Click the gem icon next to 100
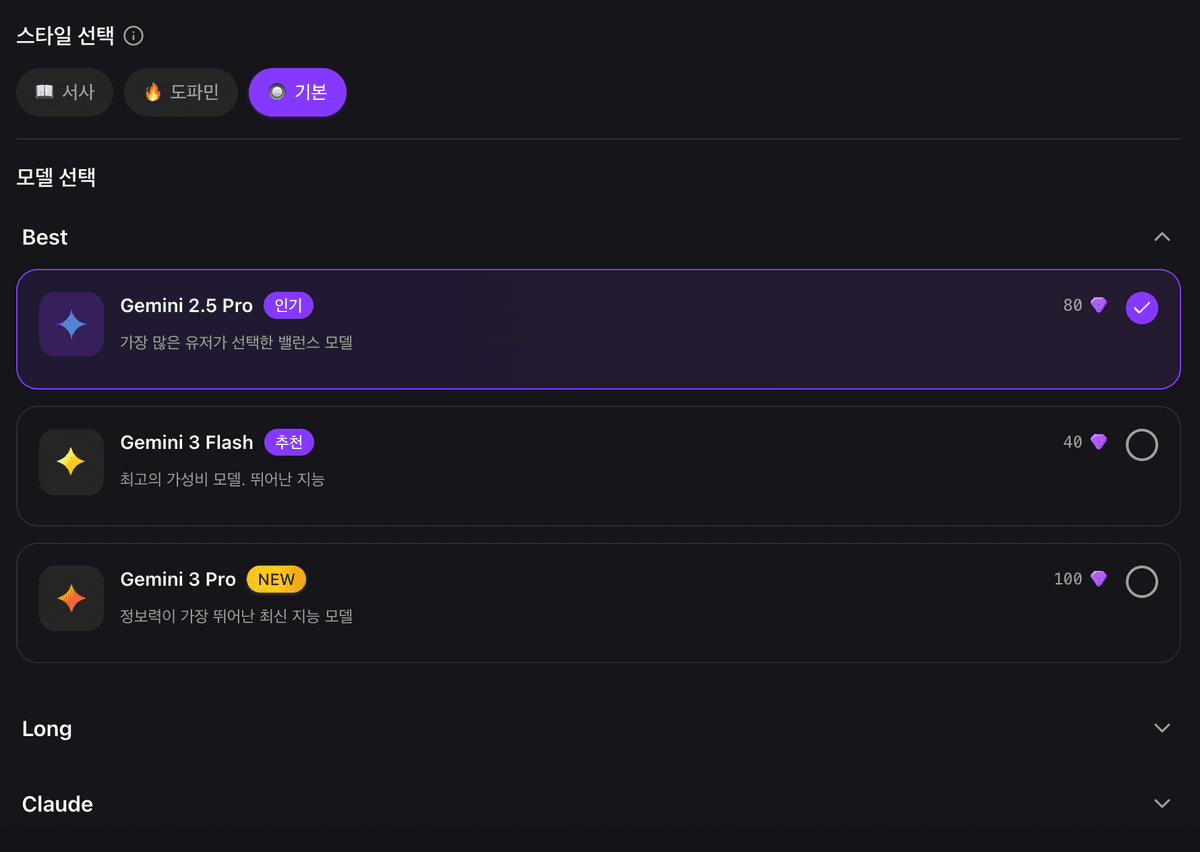 point(1099,579)
